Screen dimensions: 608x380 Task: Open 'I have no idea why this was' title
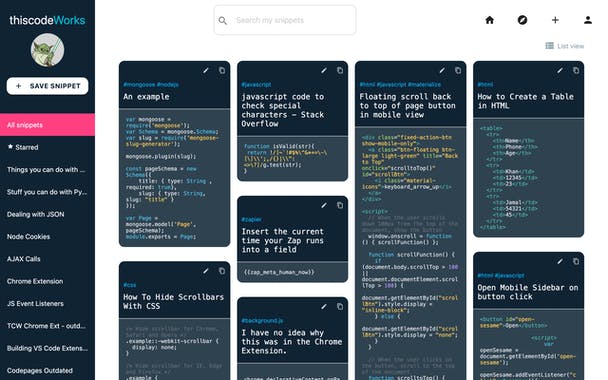click(x=292, y=342)
